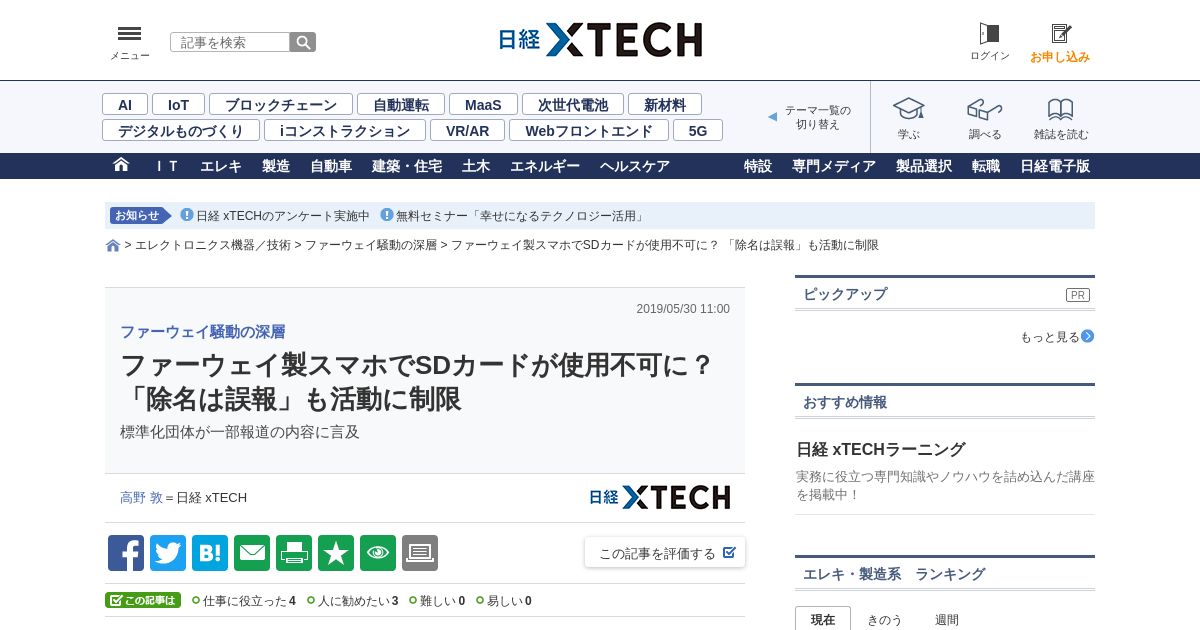This screenshot has height=630, width=1200.
Task: Click the search magnifier button
Action: [x=303, y=42]
